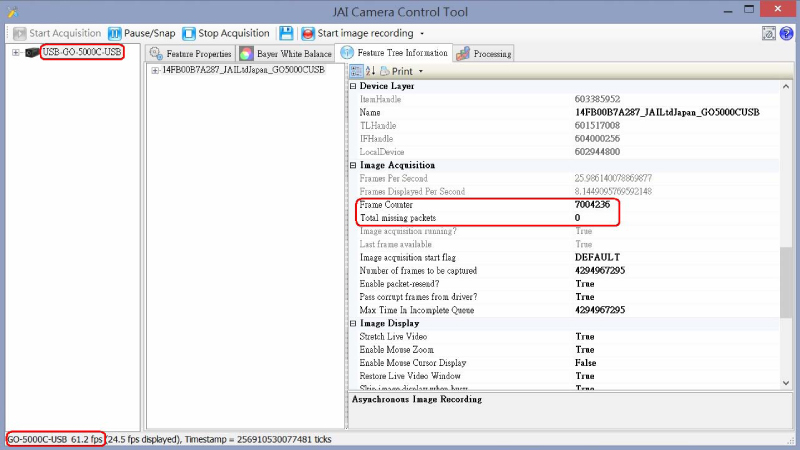Screen dimensions: 800x450
Task: Click the Pause/Snap icon
Action: (114, 34)
